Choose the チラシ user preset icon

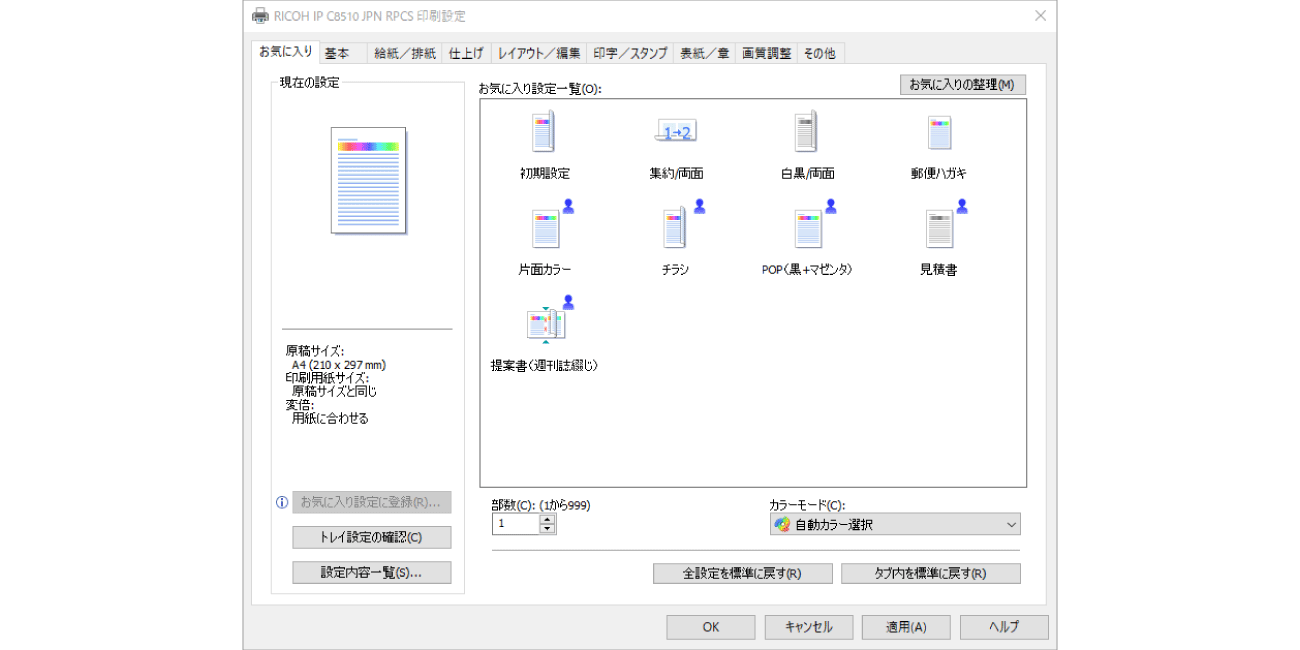pyautogui.click(x=674, y=229)
